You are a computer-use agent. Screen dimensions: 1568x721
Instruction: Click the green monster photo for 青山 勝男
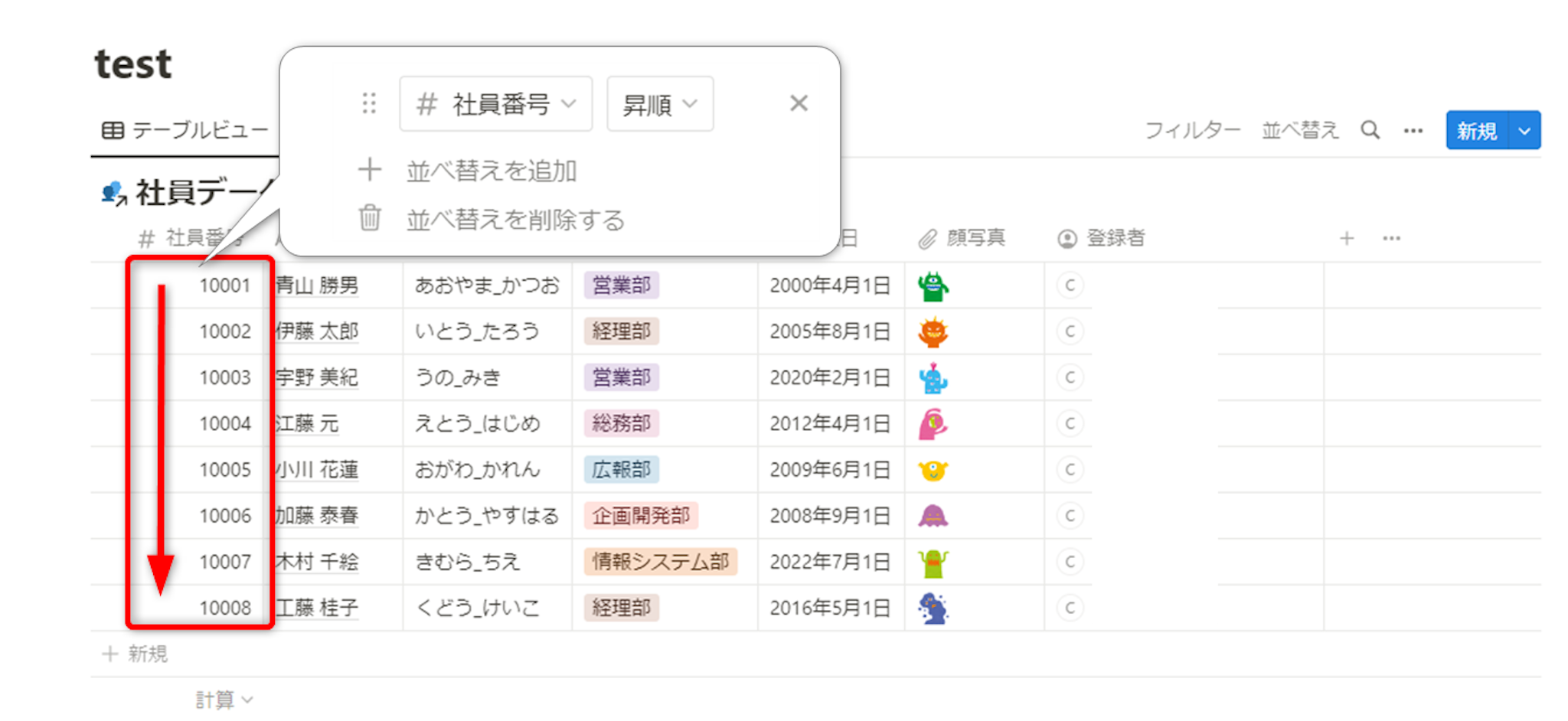[933, 286]
